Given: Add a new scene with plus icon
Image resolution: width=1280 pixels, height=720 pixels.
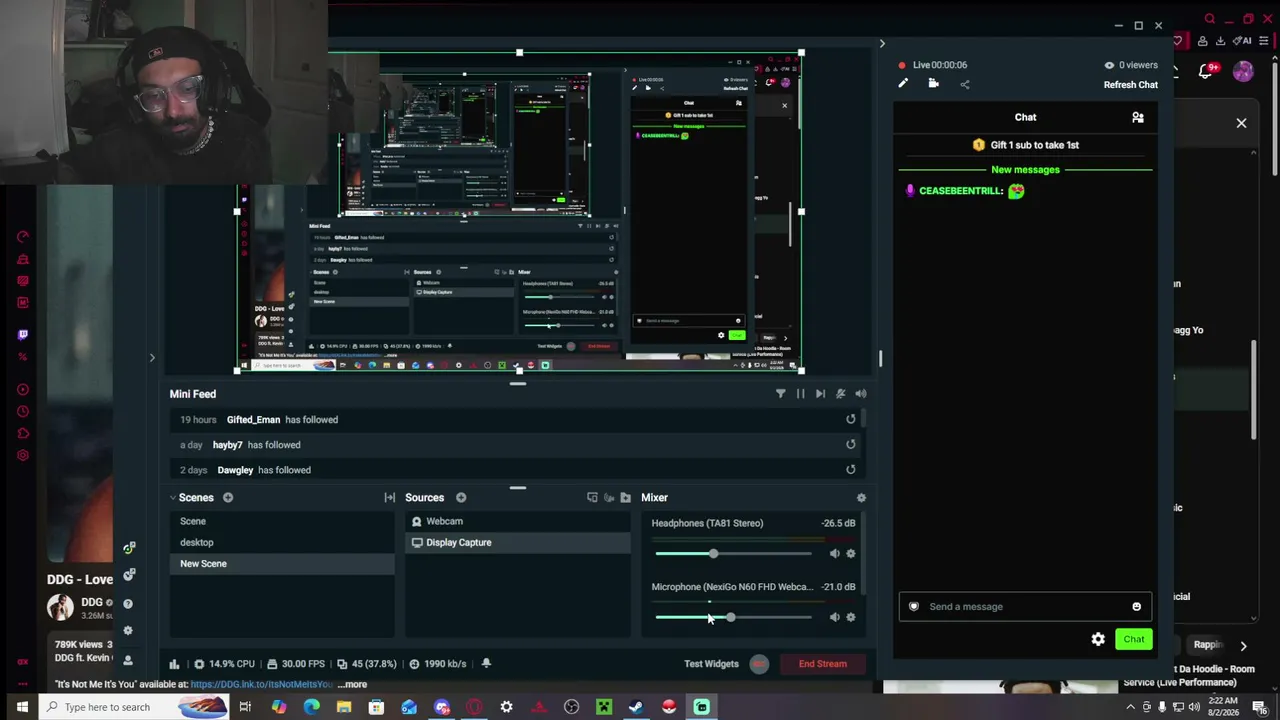Looking at the screenshot, I should [228, 498].
